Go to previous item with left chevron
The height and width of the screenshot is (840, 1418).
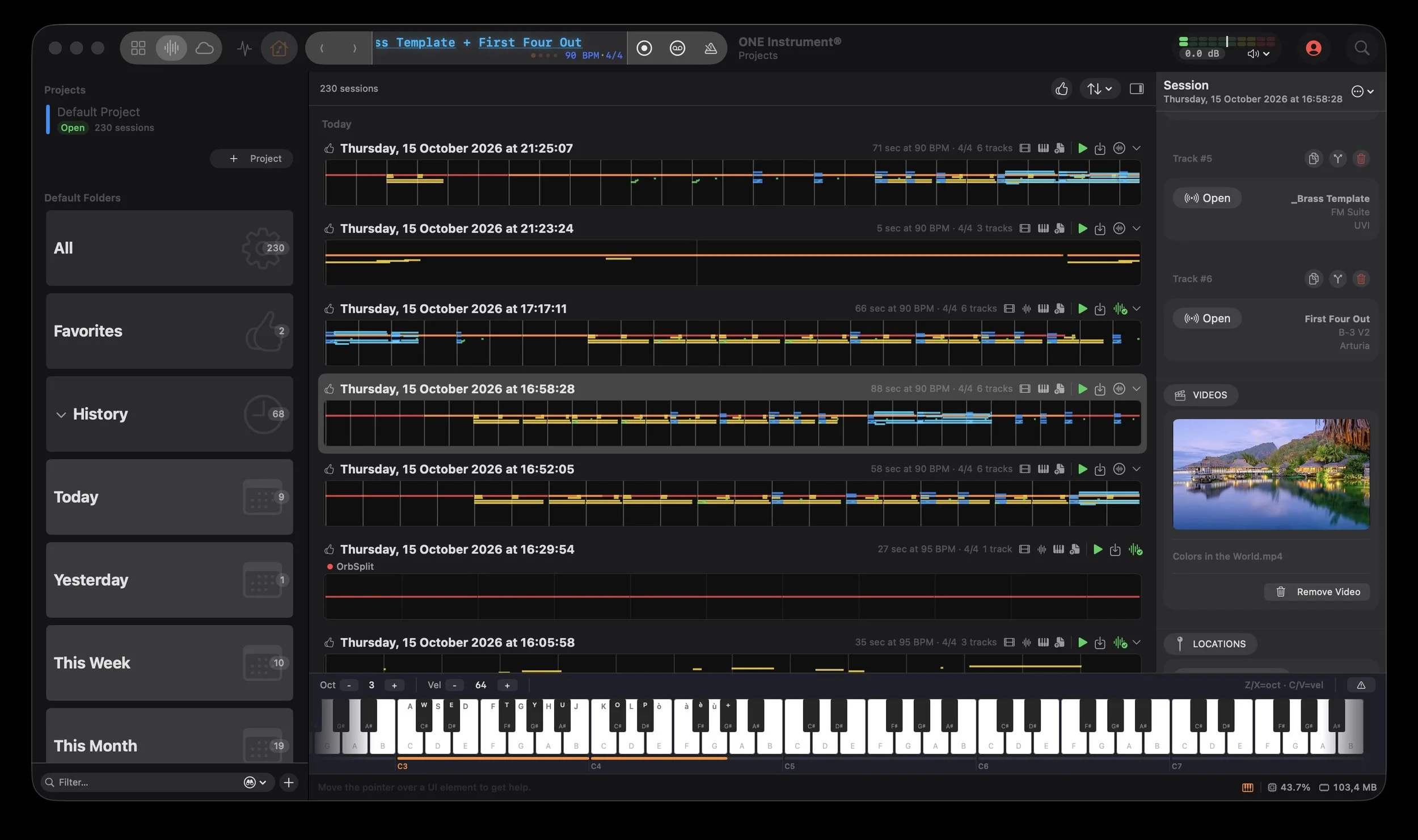click(322, 48)
